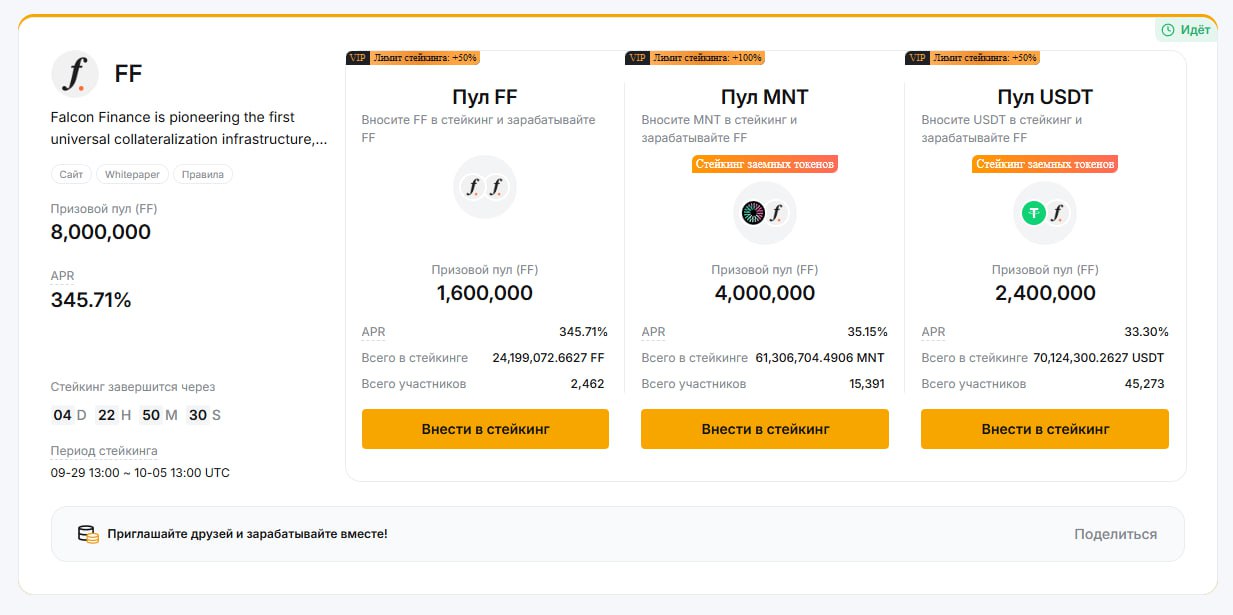Click the VIP badge on Пул FF
This screenshot has width=1233, height=615.
click(x=358, y=58)
